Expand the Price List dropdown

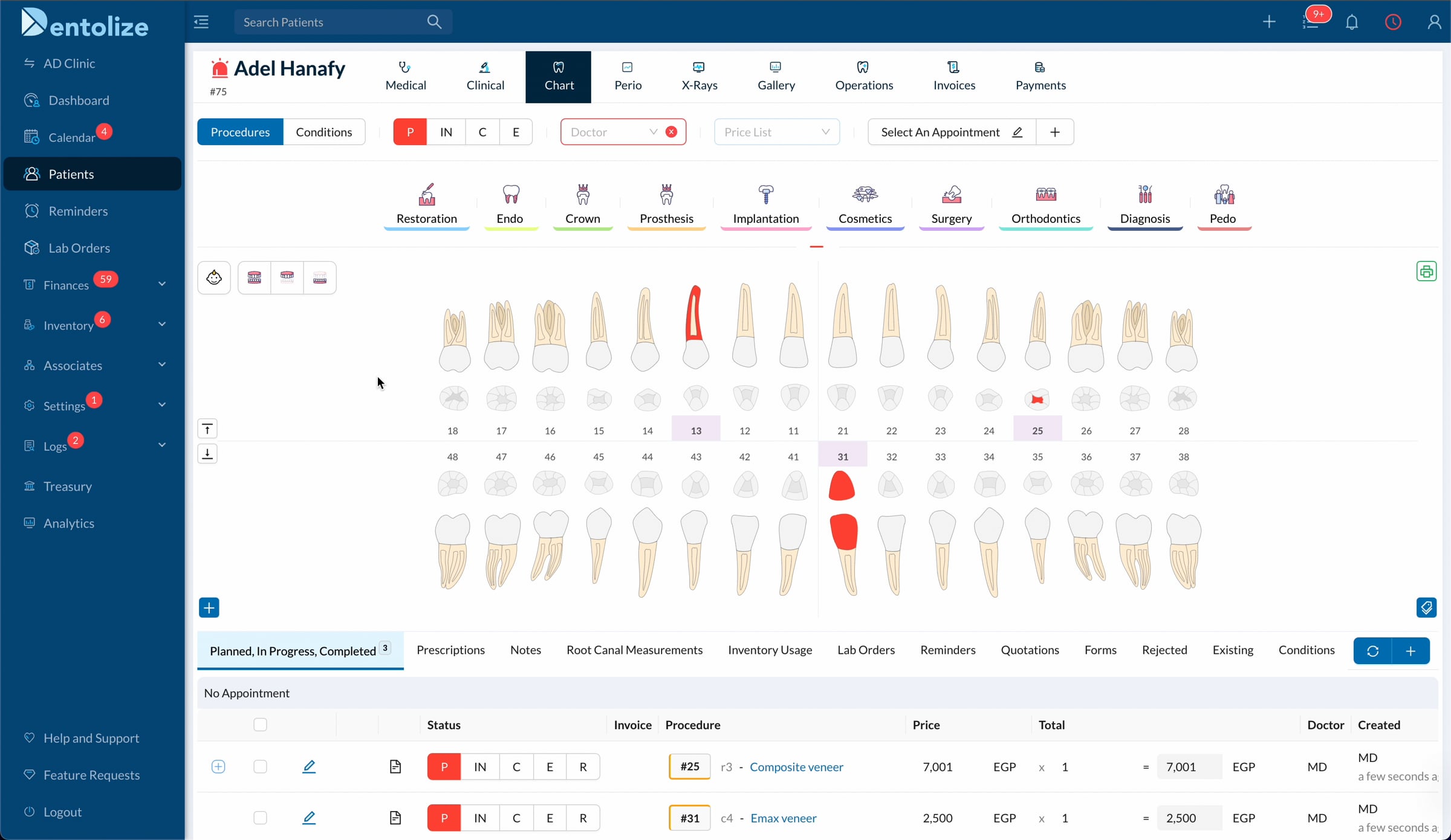pos(777,132)
